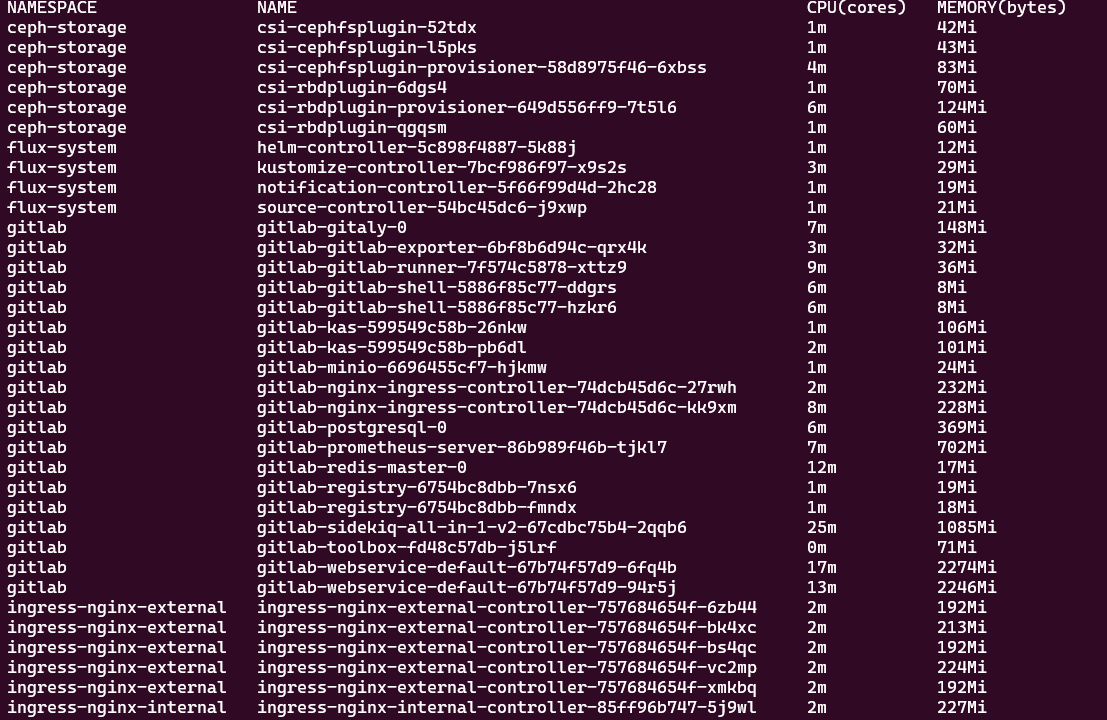Click gitlab-minio-6696455cf7-hjkmw pod name
This screenshot has width=1107, height=720.
click(x=401, y=368)
